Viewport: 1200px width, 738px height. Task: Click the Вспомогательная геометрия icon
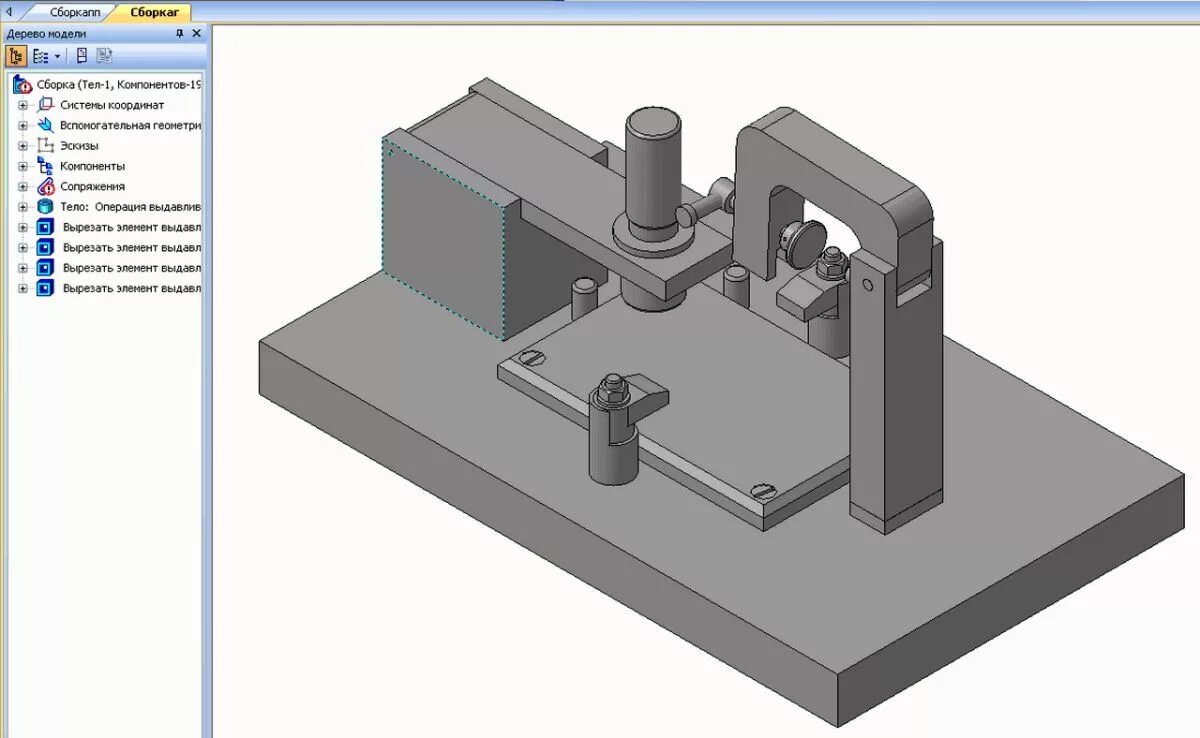[x=45, y=126]
